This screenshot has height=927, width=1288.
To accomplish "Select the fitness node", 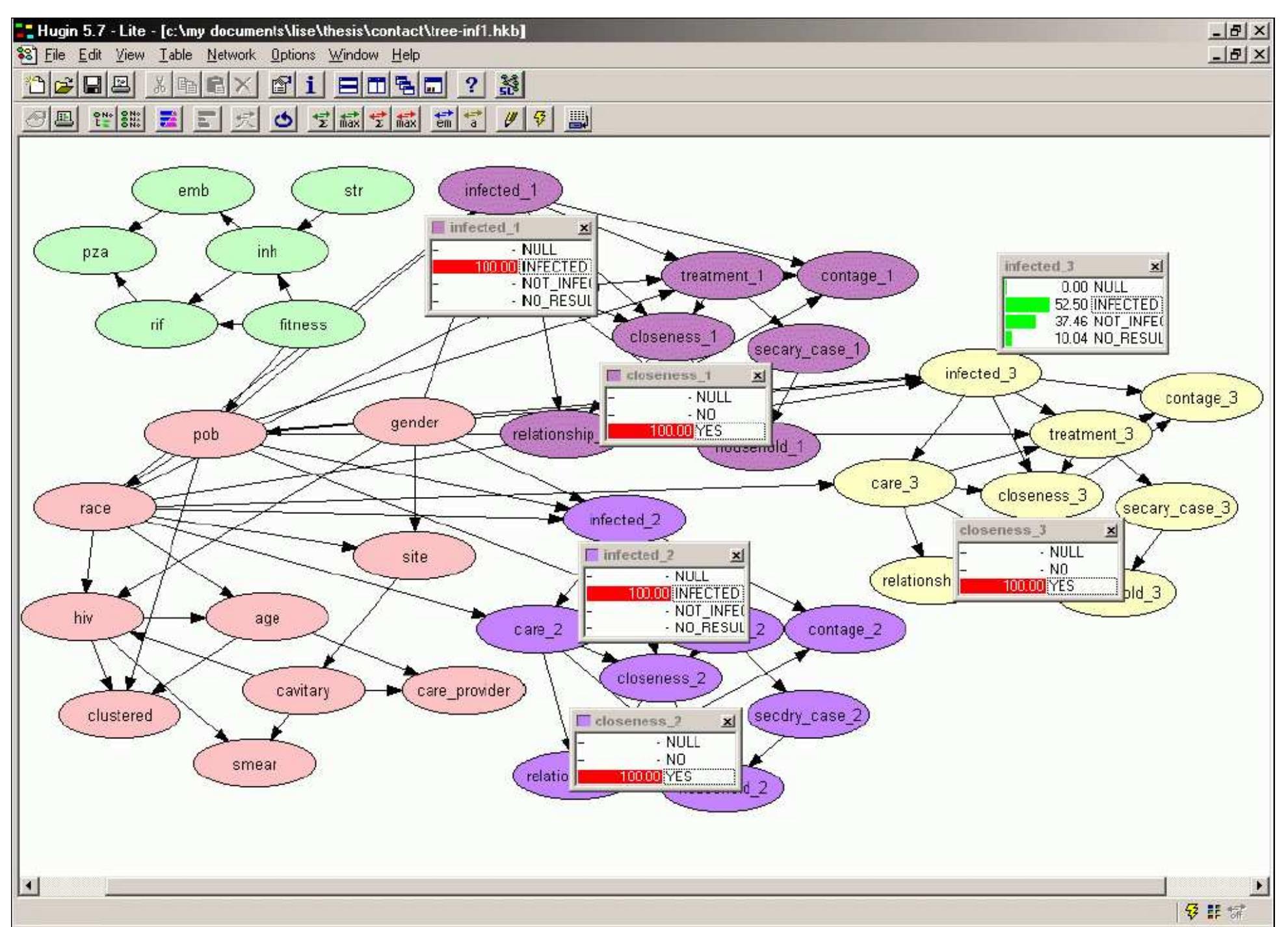I will (x=303, y=324).
